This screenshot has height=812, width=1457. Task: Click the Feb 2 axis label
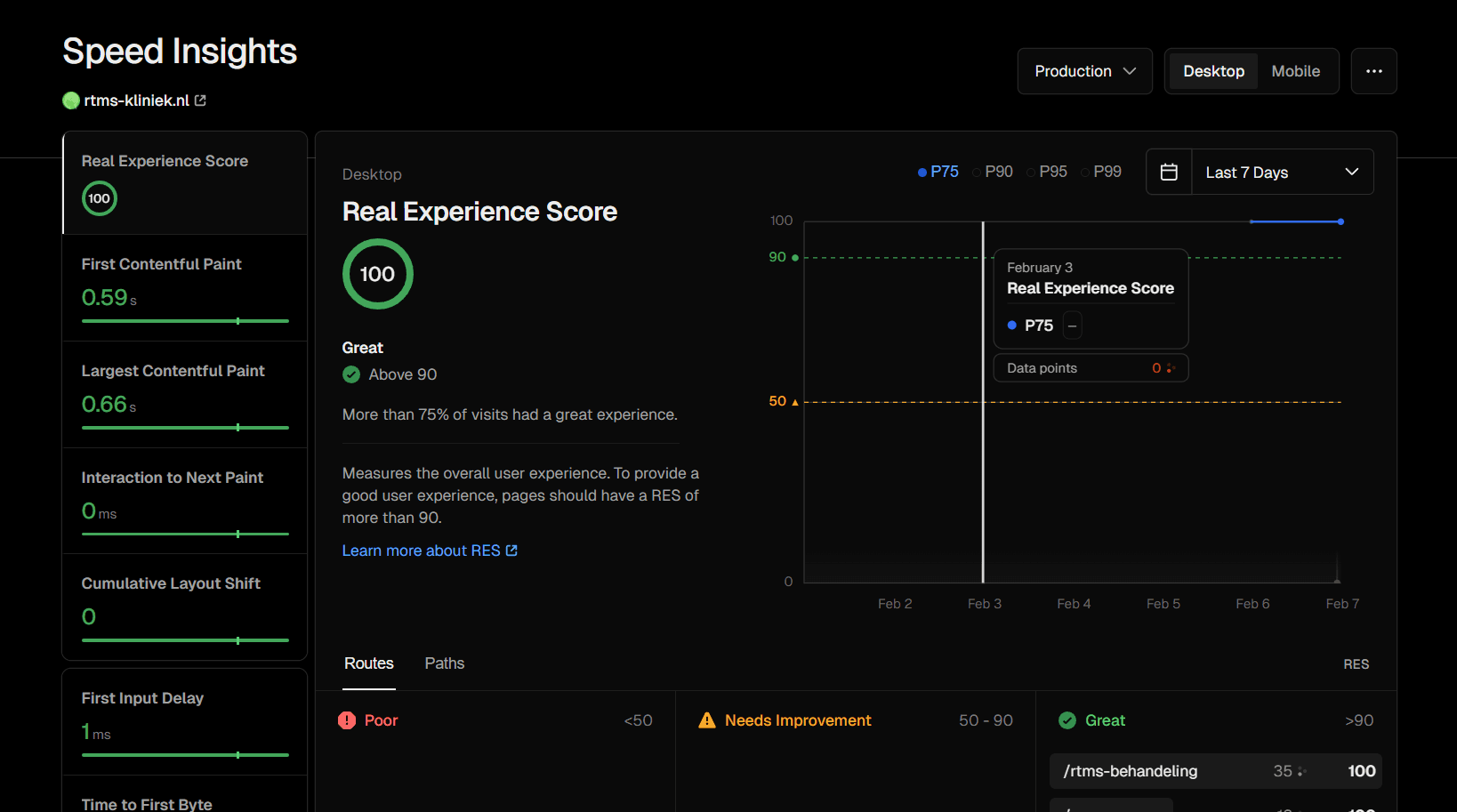895,604
